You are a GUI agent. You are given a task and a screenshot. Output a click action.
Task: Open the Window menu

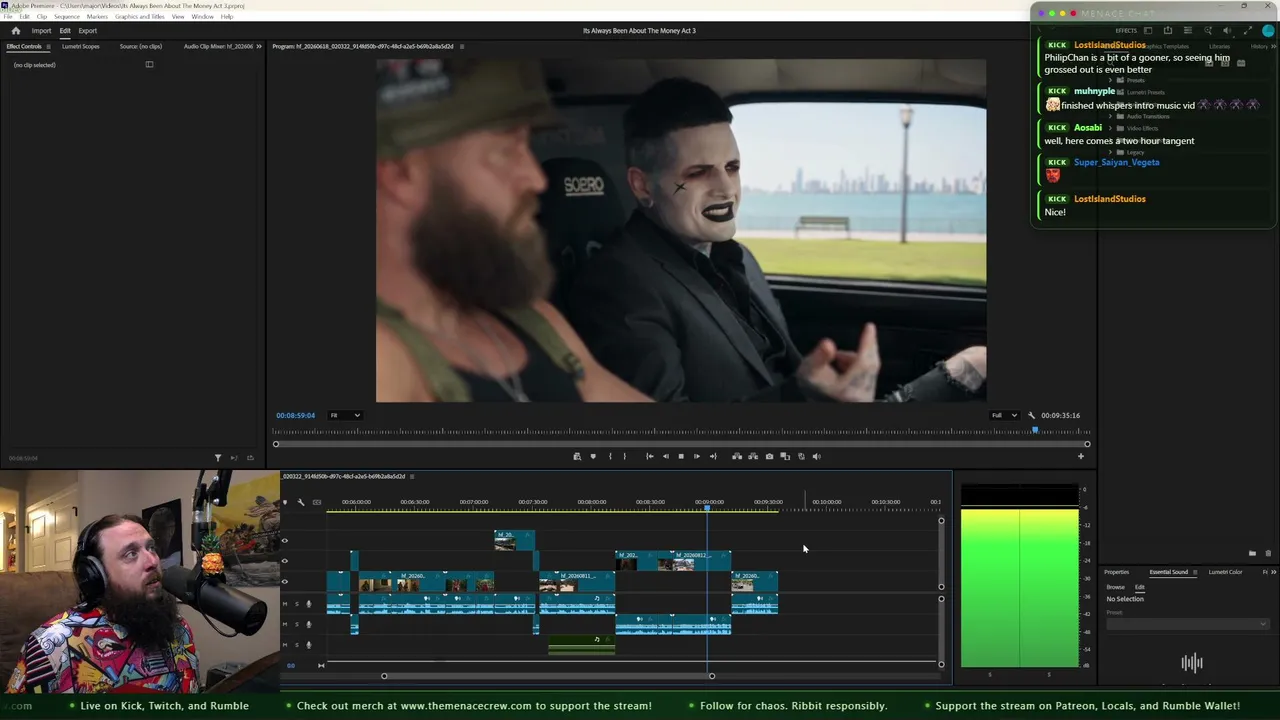coord(202,17)
